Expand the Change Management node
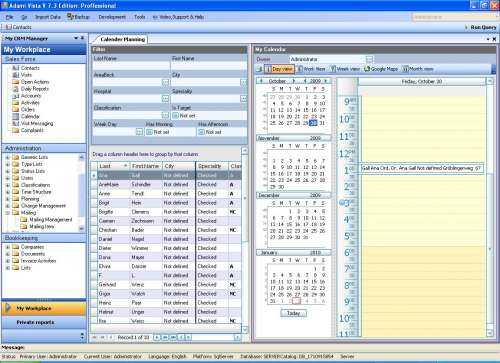Screen dimensions: 500x363 click(7, 206)
